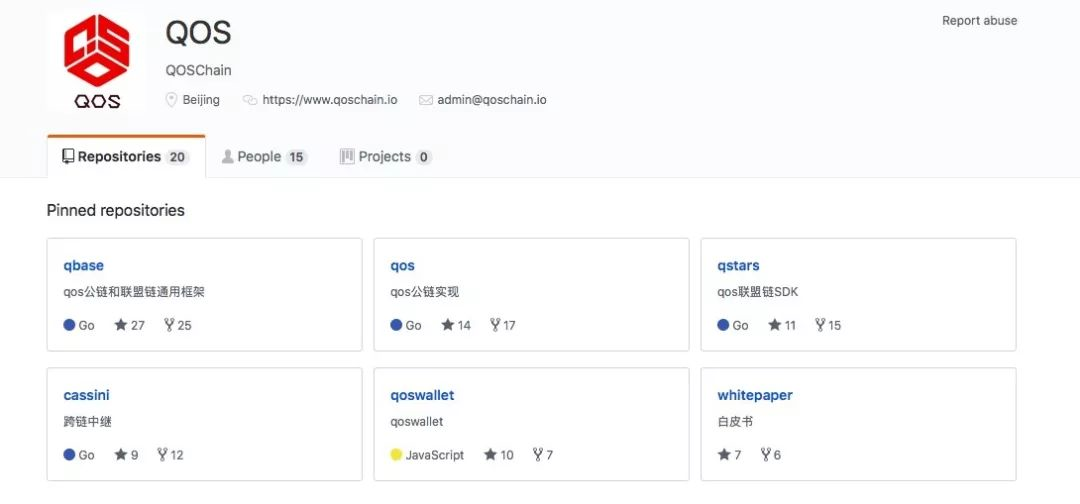Click the yellow JavaScript language dot on qoswallet
The width and height of the screenshot is (1080, 504).
[396, 454]
